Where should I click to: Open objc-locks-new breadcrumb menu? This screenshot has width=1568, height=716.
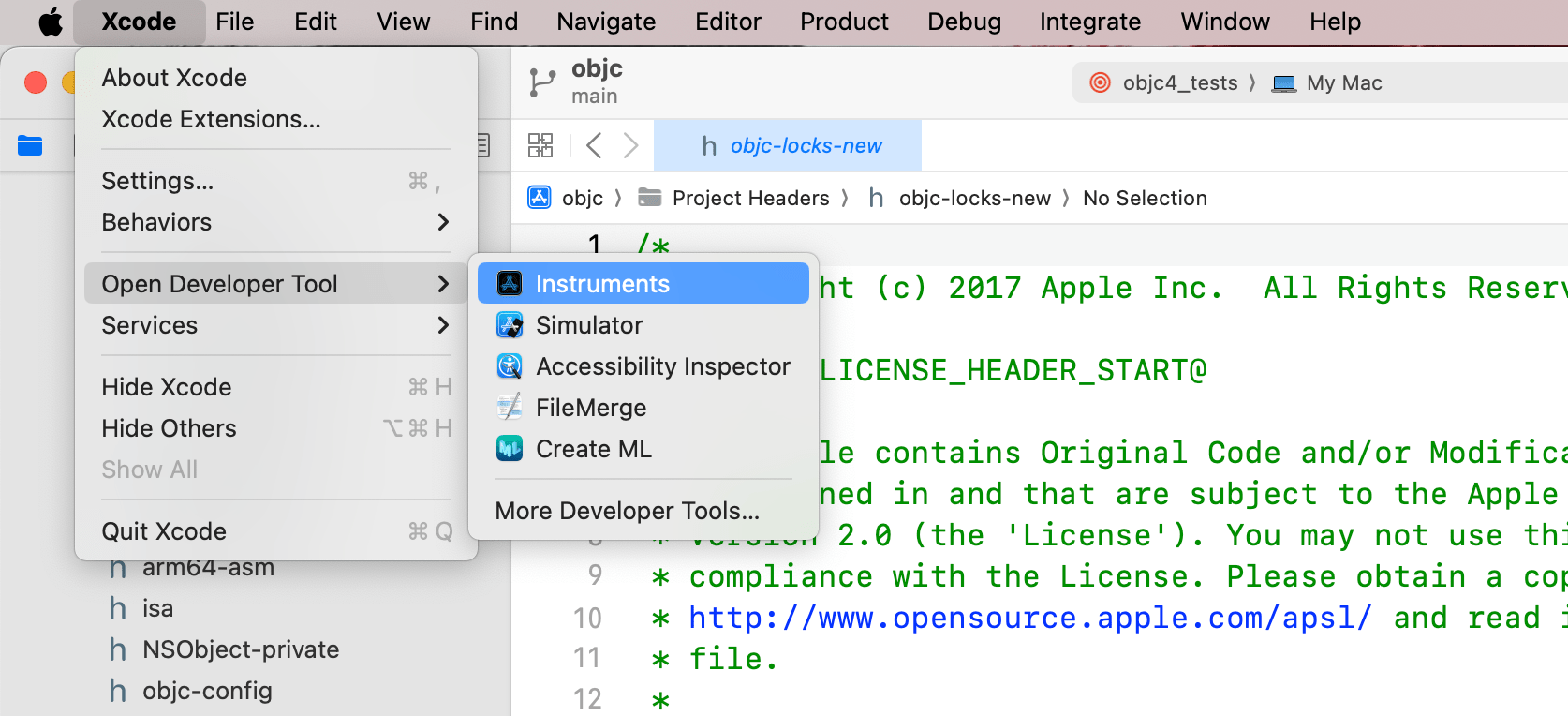[975, 198]
